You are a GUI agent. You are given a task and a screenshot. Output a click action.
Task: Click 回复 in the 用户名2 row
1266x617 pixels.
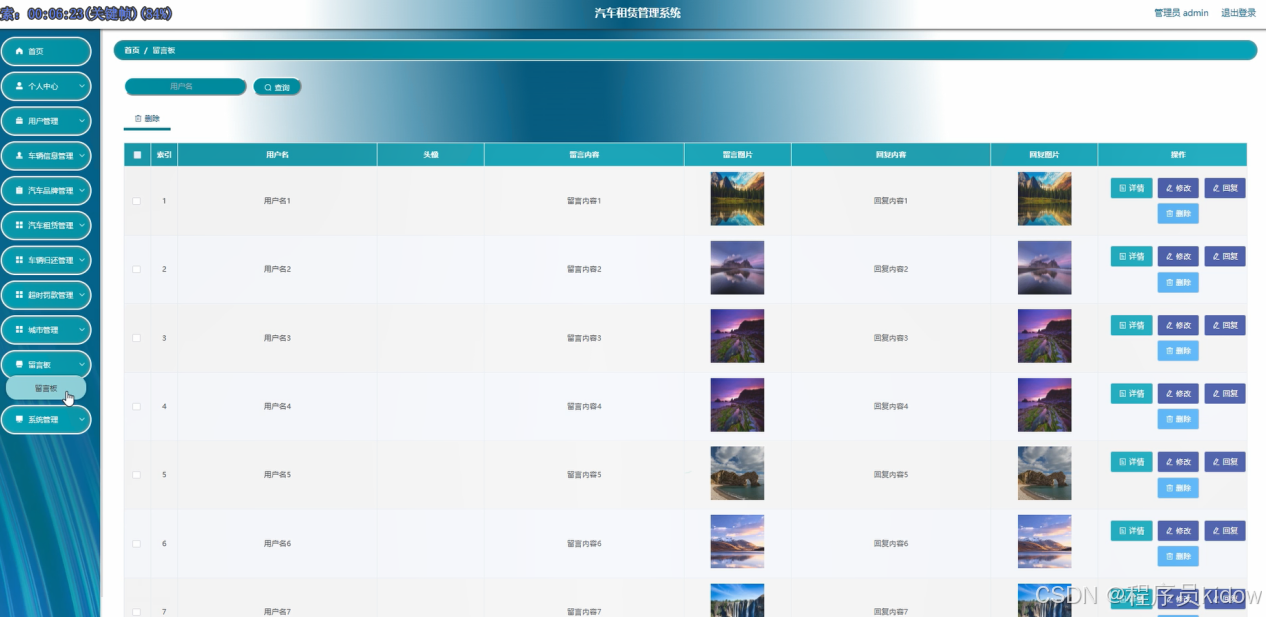pos(1225,257)
